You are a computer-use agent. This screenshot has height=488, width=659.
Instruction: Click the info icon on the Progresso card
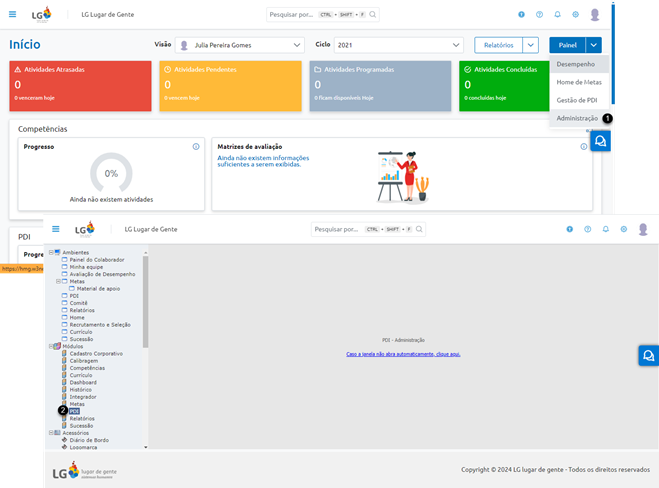[x=196, y=147]
